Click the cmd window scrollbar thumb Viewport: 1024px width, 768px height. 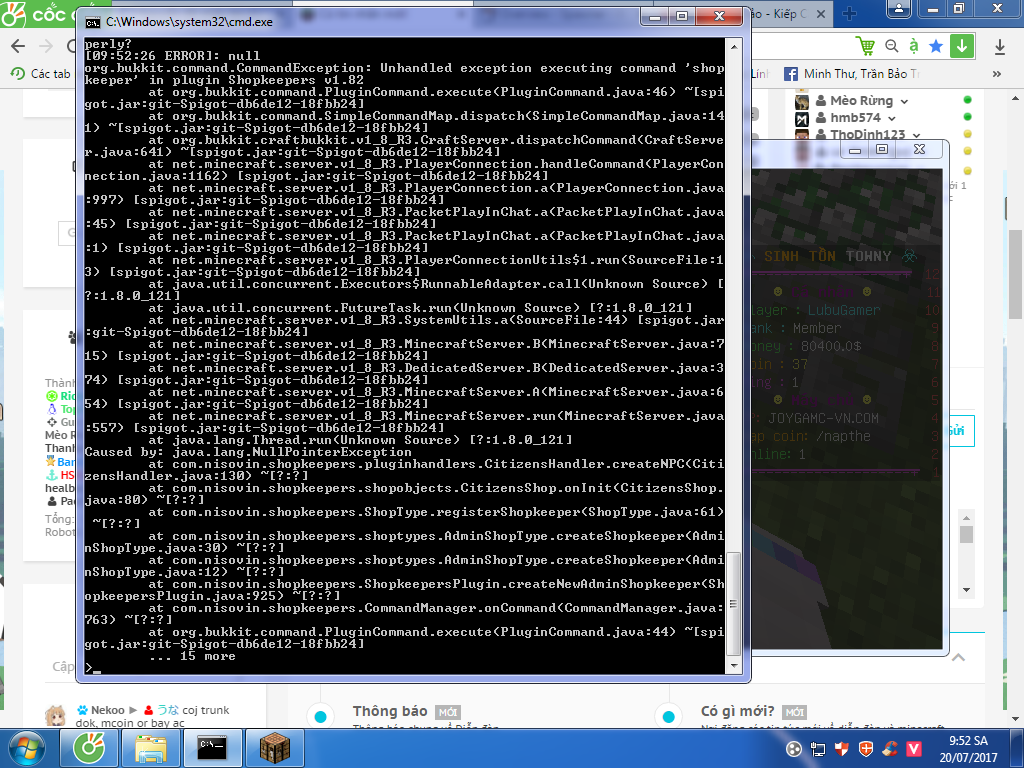(733, 603)
